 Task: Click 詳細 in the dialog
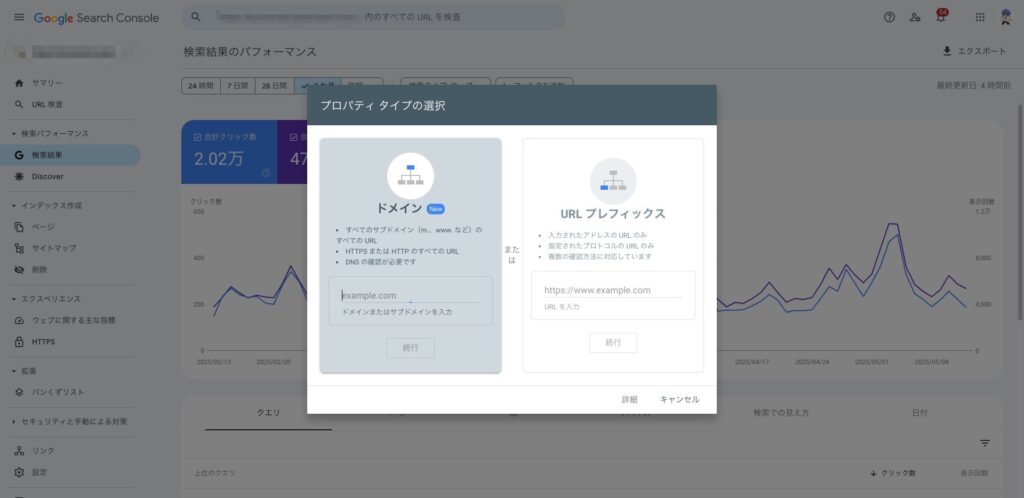coord(629,399)
